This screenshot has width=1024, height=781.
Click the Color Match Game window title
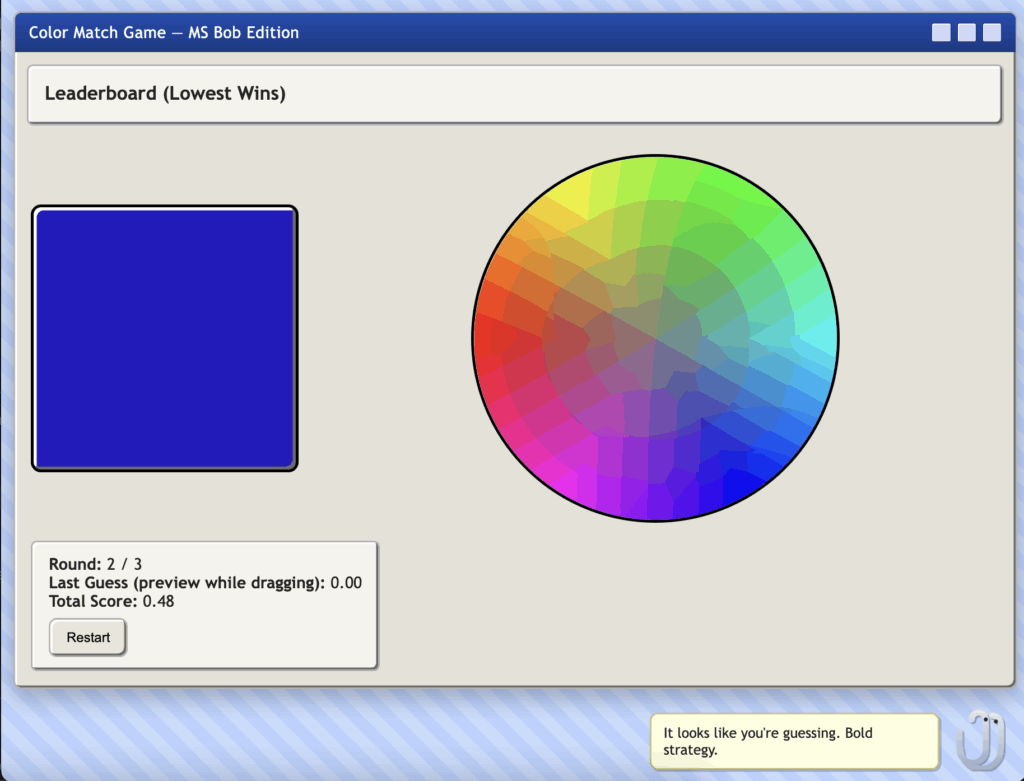click(164, 33)
